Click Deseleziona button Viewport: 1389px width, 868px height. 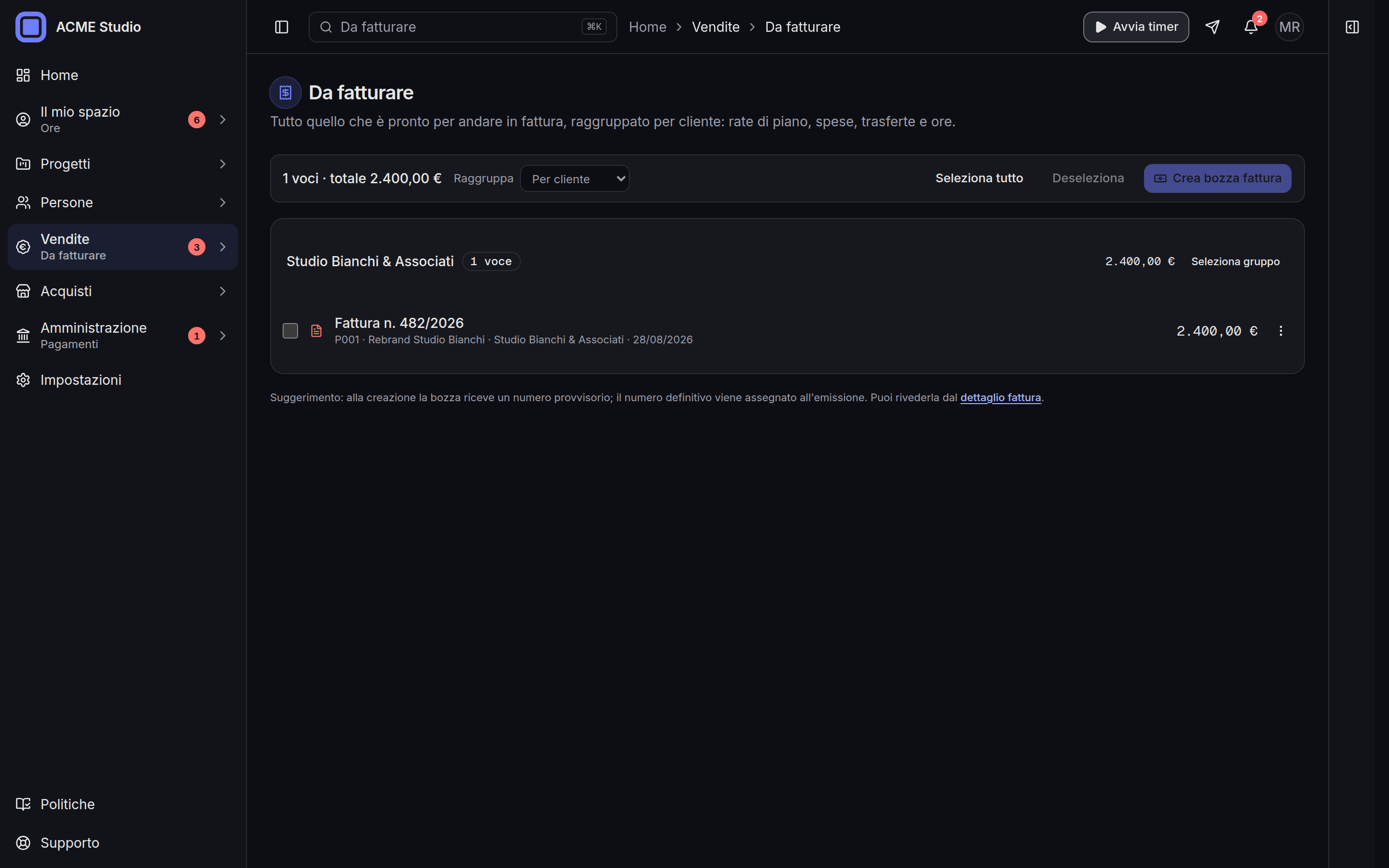pos(1088,178)
